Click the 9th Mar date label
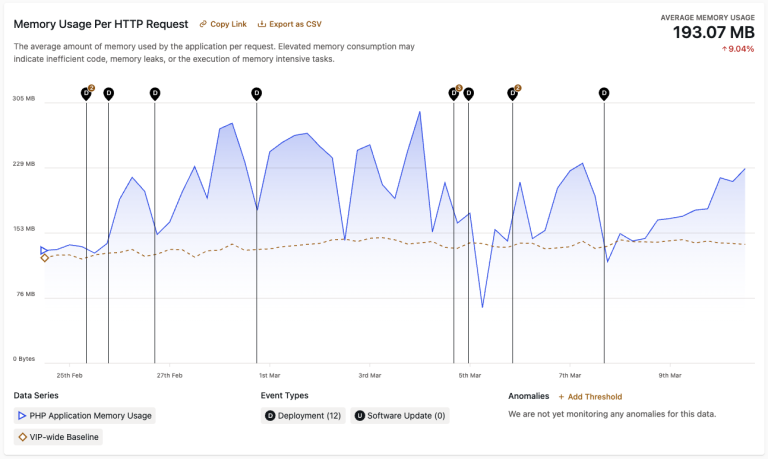768x459 pixels. (x=670, y=375)
